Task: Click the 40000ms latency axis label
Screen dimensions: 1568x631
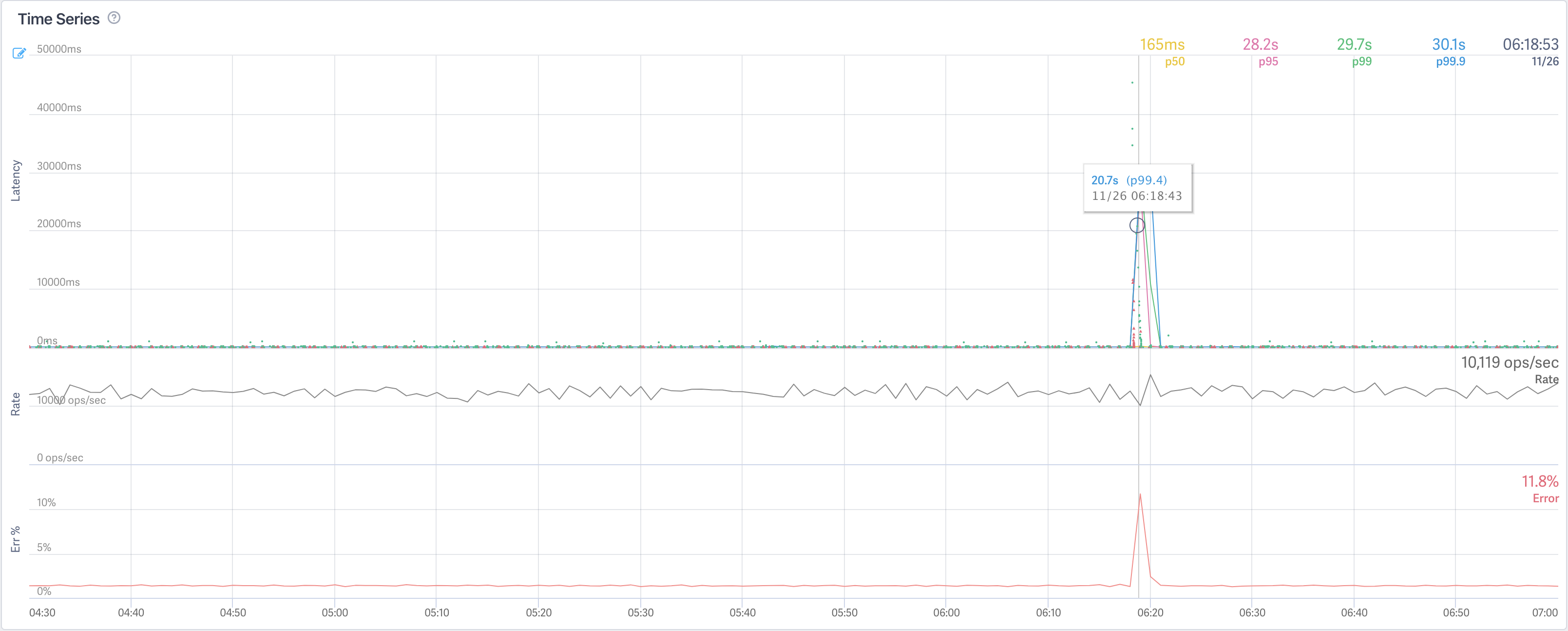Action: point(59,107)
